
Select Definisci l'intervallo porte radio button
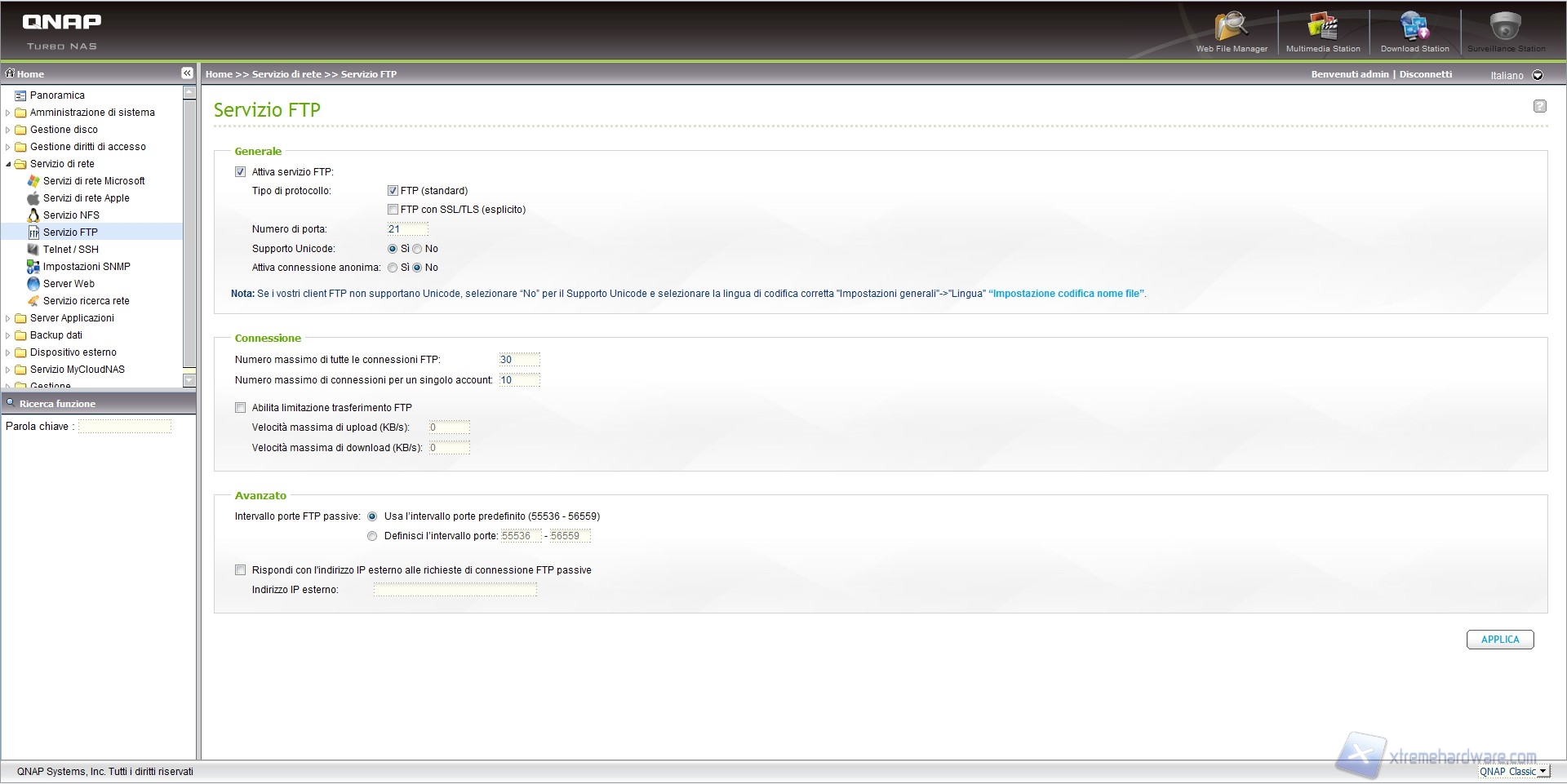[x=372, y=536]
